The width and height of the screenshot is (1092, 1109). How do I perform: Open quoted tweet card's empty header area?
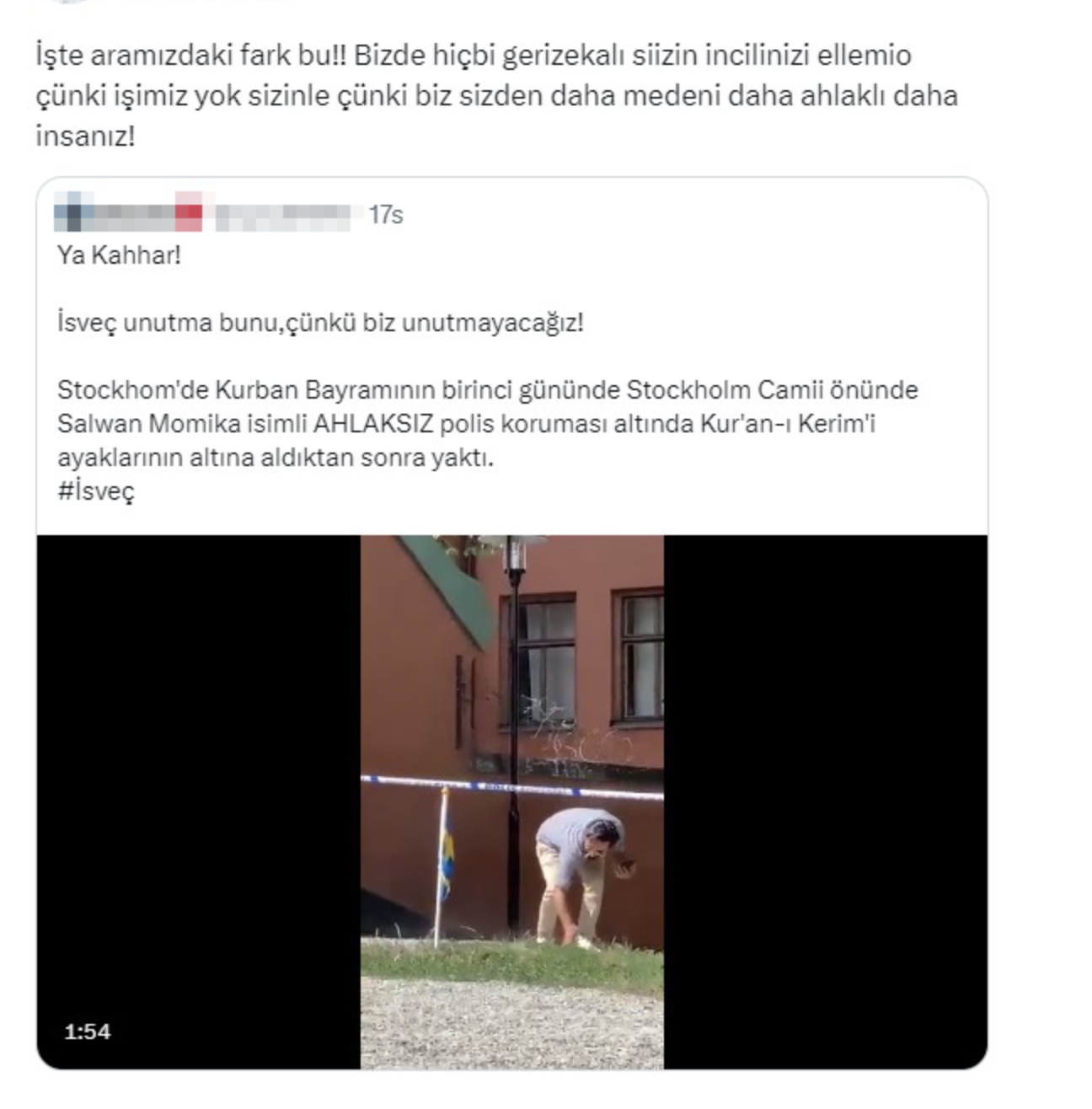point(691,214)
